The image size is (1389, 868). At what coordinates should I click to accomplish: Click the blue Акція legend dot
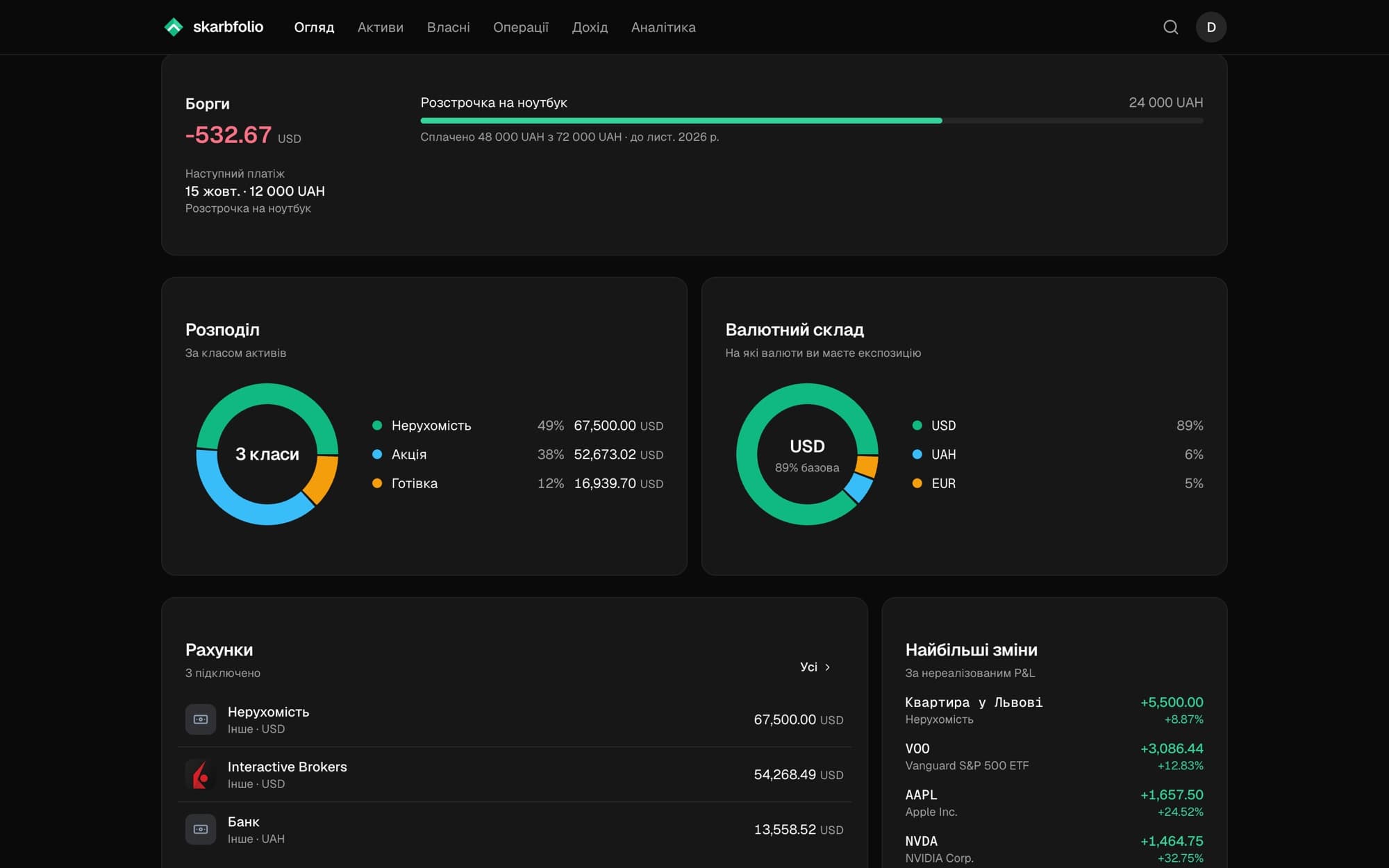tap(377, 454)
